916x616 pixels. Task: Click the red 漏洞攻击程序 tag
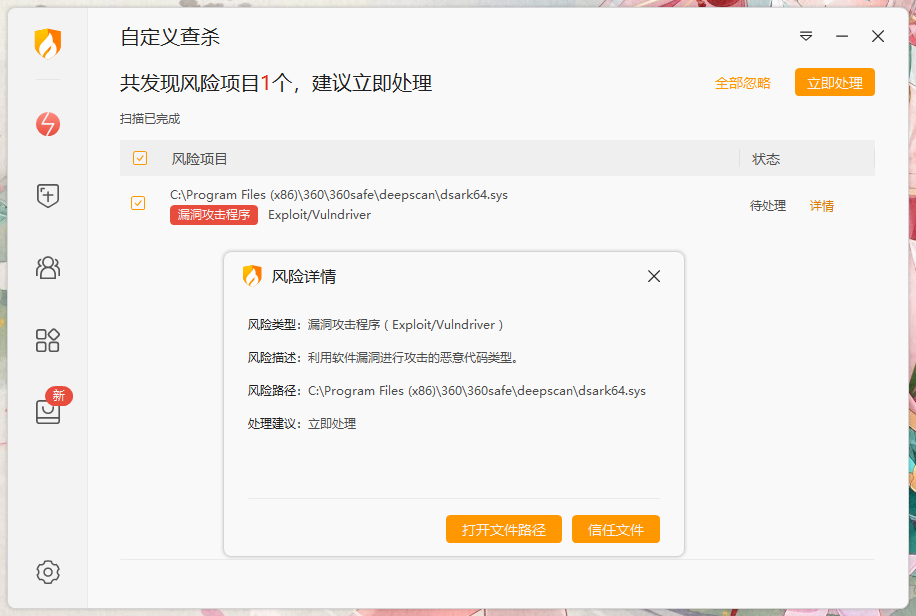coord(214,215)
